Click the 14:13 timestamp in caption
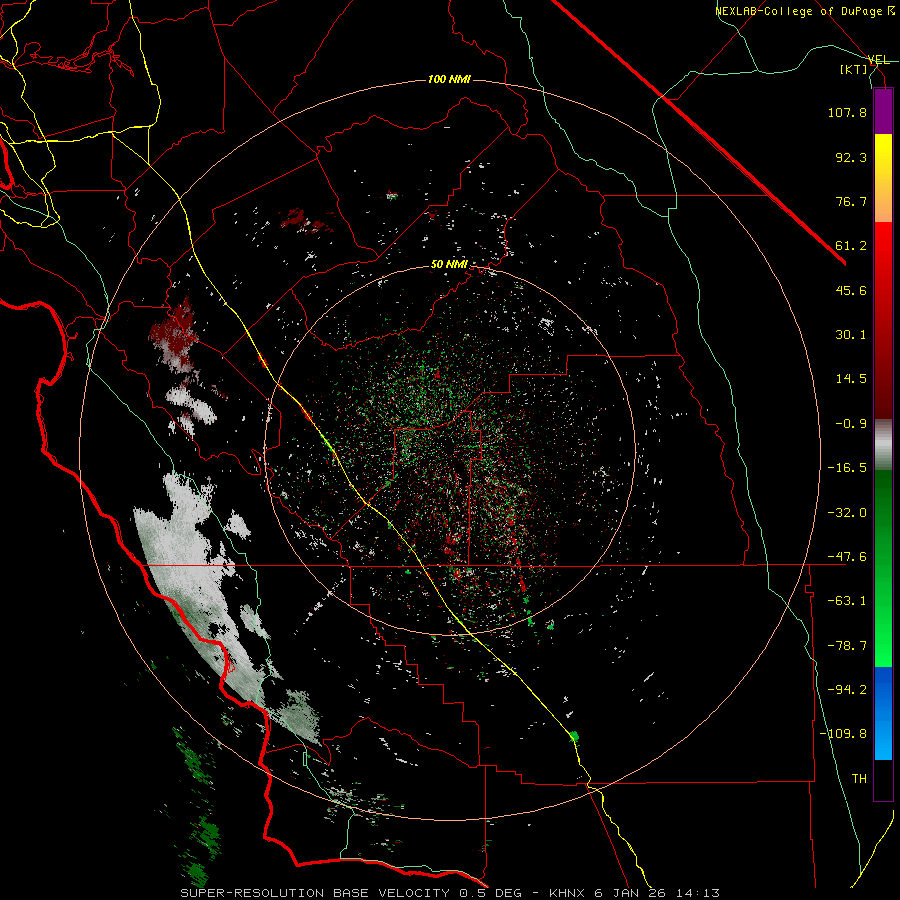Viewport: 900px width, 900px height. [697, 893]
